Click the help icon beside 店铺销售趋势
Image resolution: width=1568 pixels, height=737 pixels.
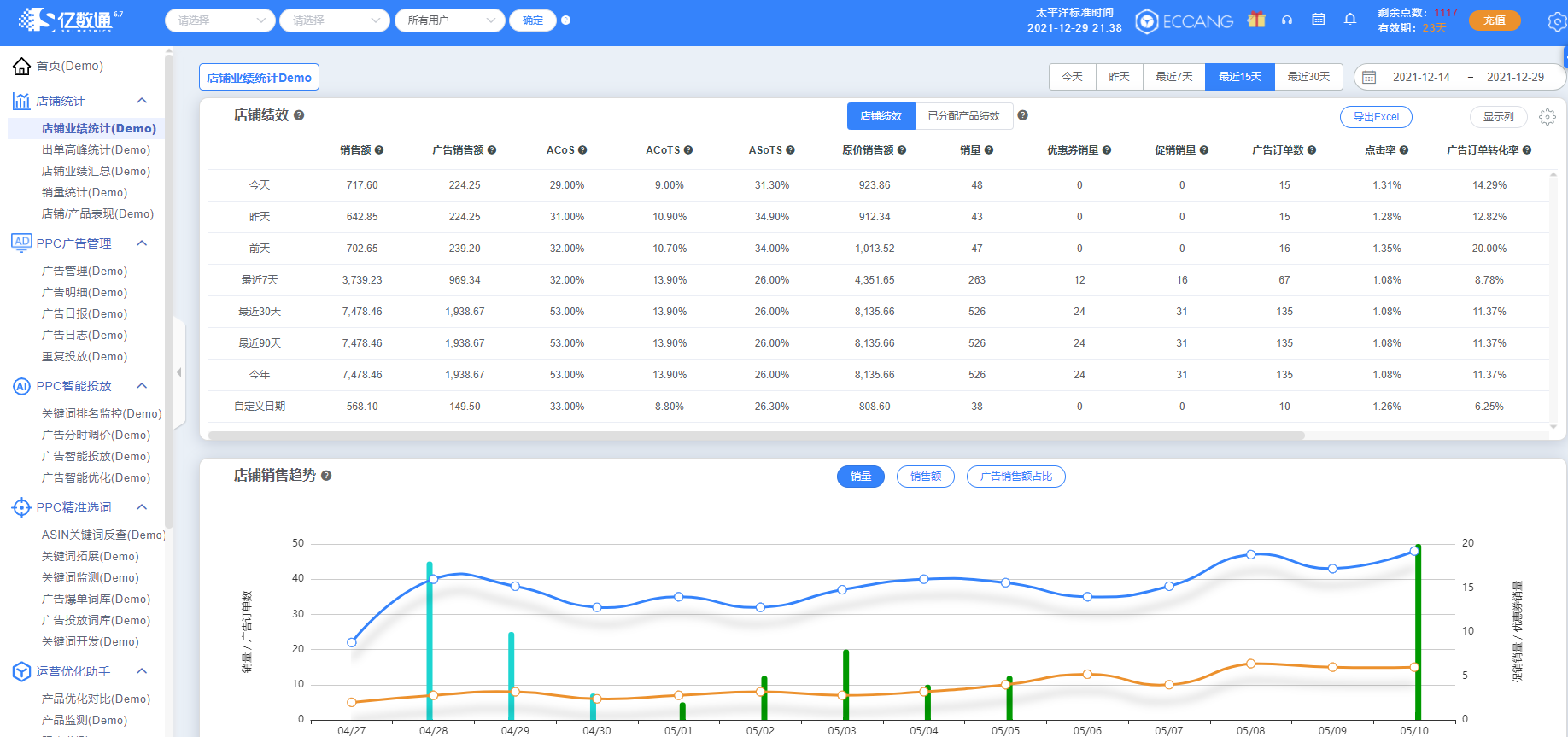tap(326, 476)
